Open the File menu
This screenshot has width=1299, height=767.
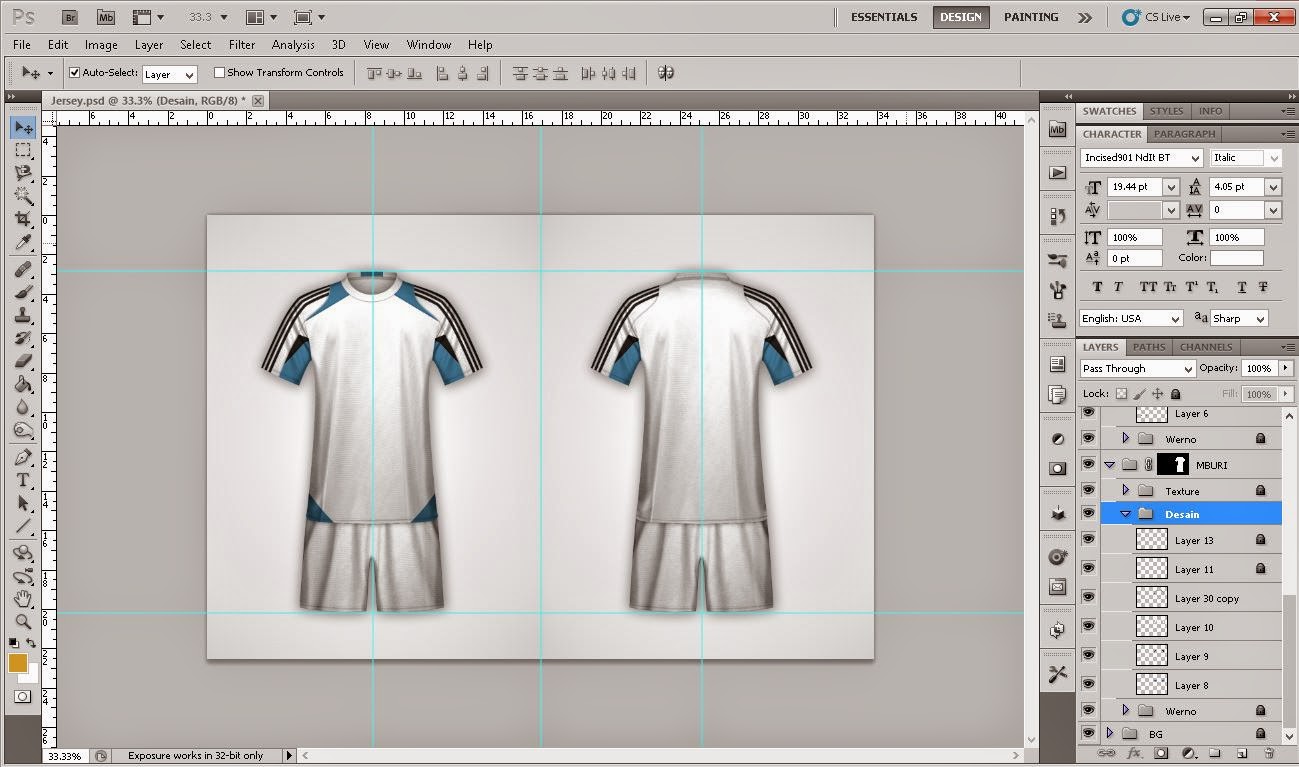click(x=22, y=45)
